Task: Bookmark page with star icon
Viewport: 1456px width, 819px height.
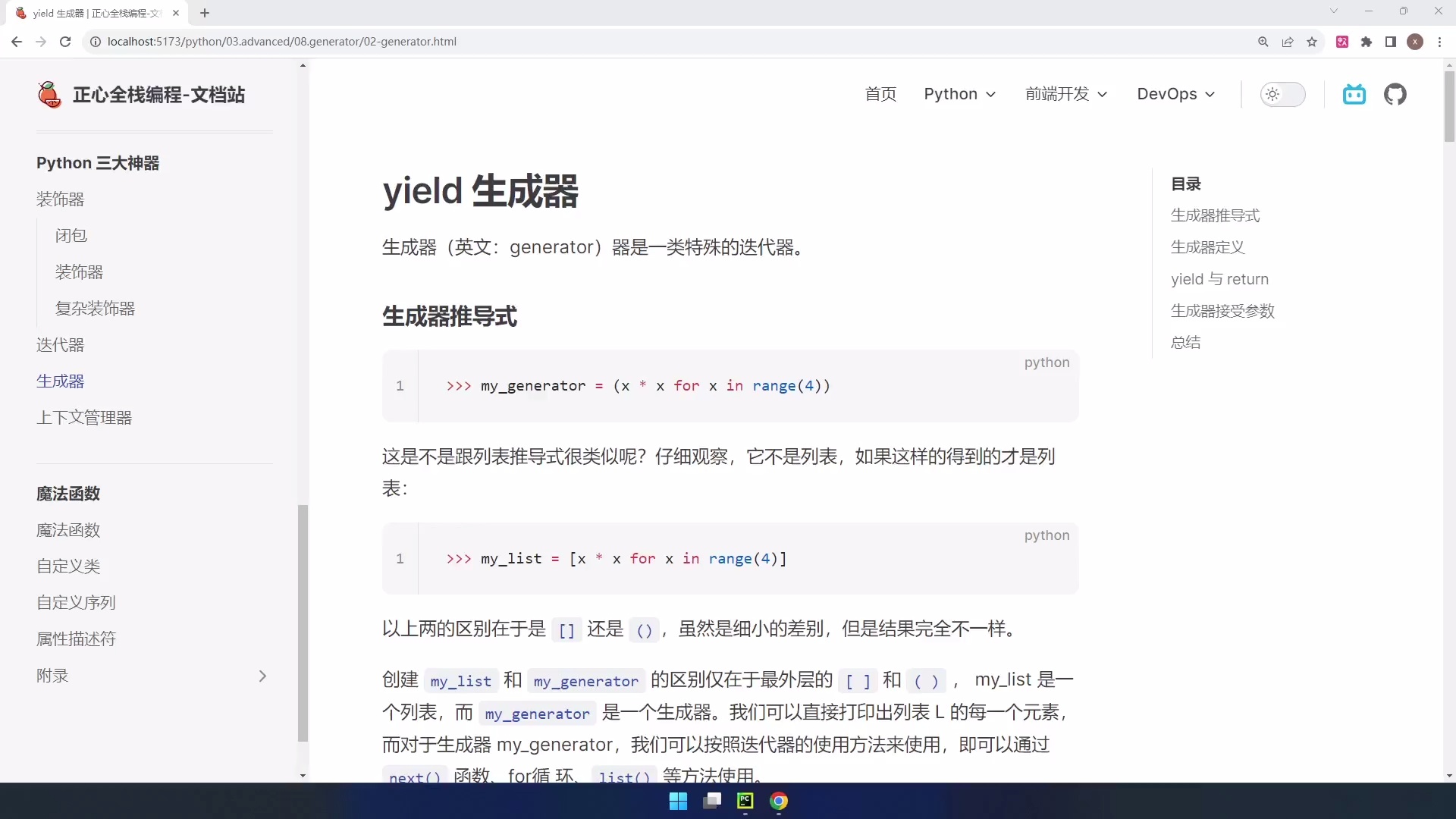Action: (x=1312, y=42)
